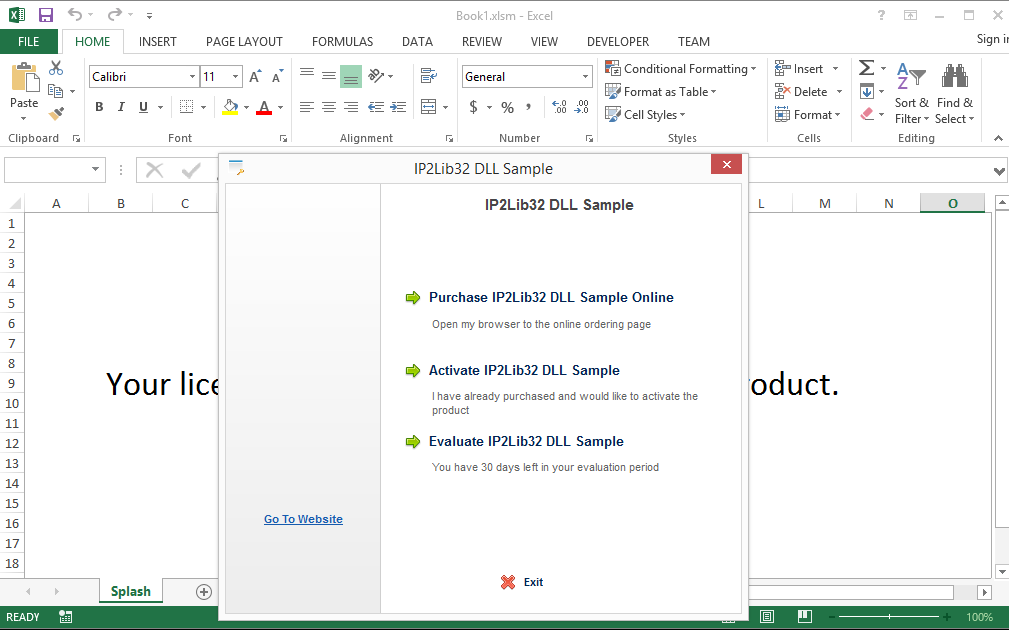
Task: Apply the Accounting dollar format
Action: 474,107
